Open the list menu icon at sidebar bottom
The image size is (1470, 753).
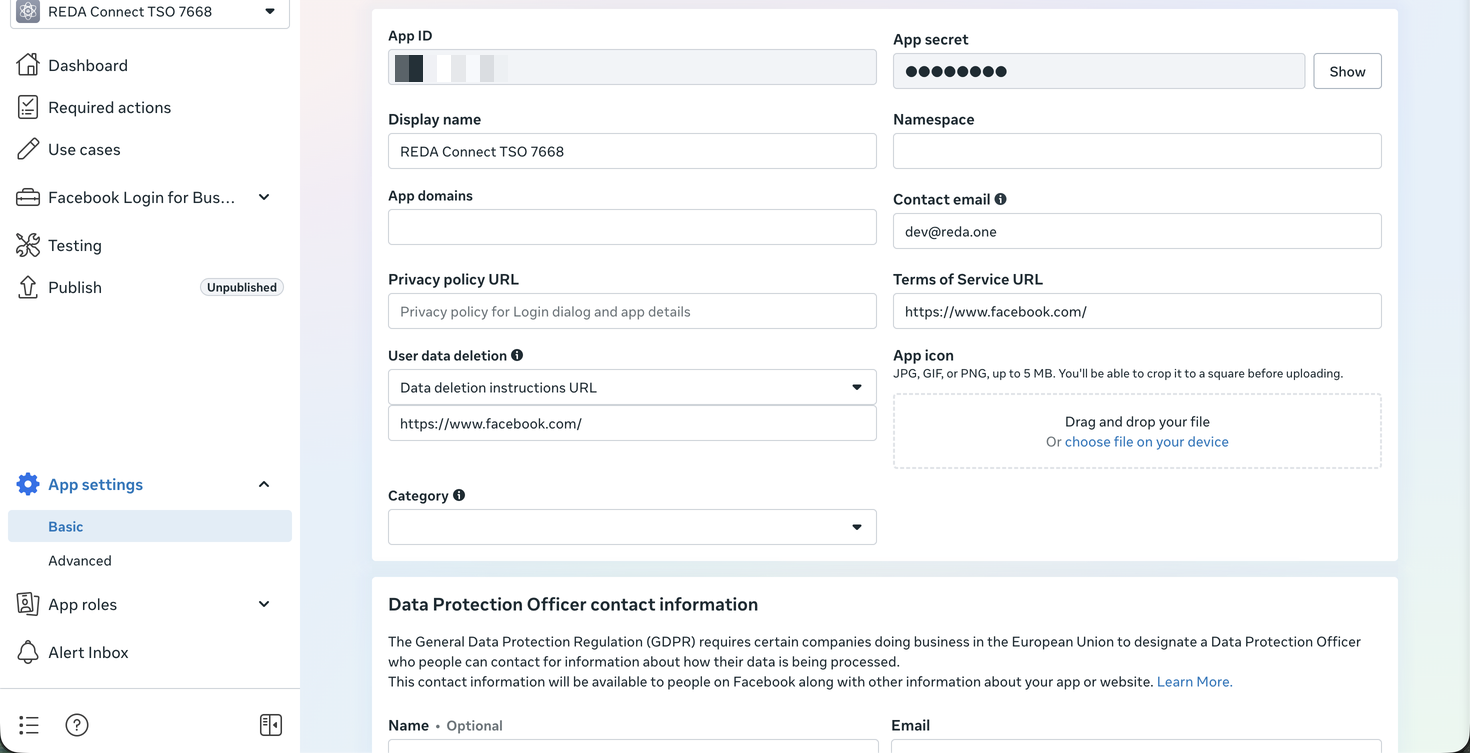point(29,725)
